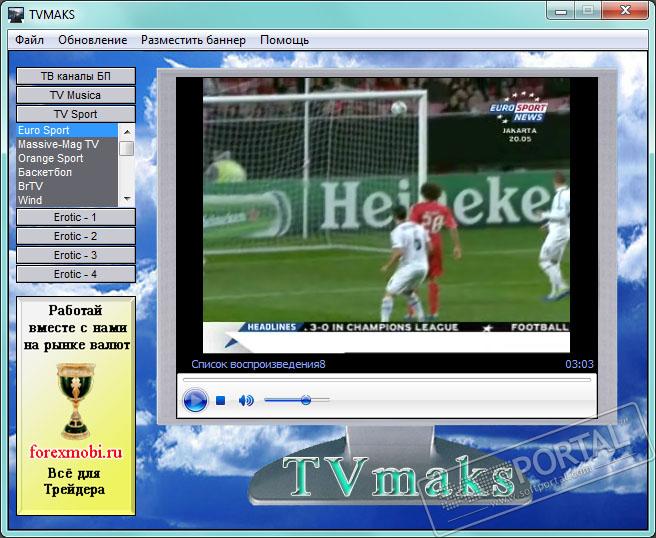656x538 pixels.
Task: Mute audio with the speaker icon
Action: (246, 401)
